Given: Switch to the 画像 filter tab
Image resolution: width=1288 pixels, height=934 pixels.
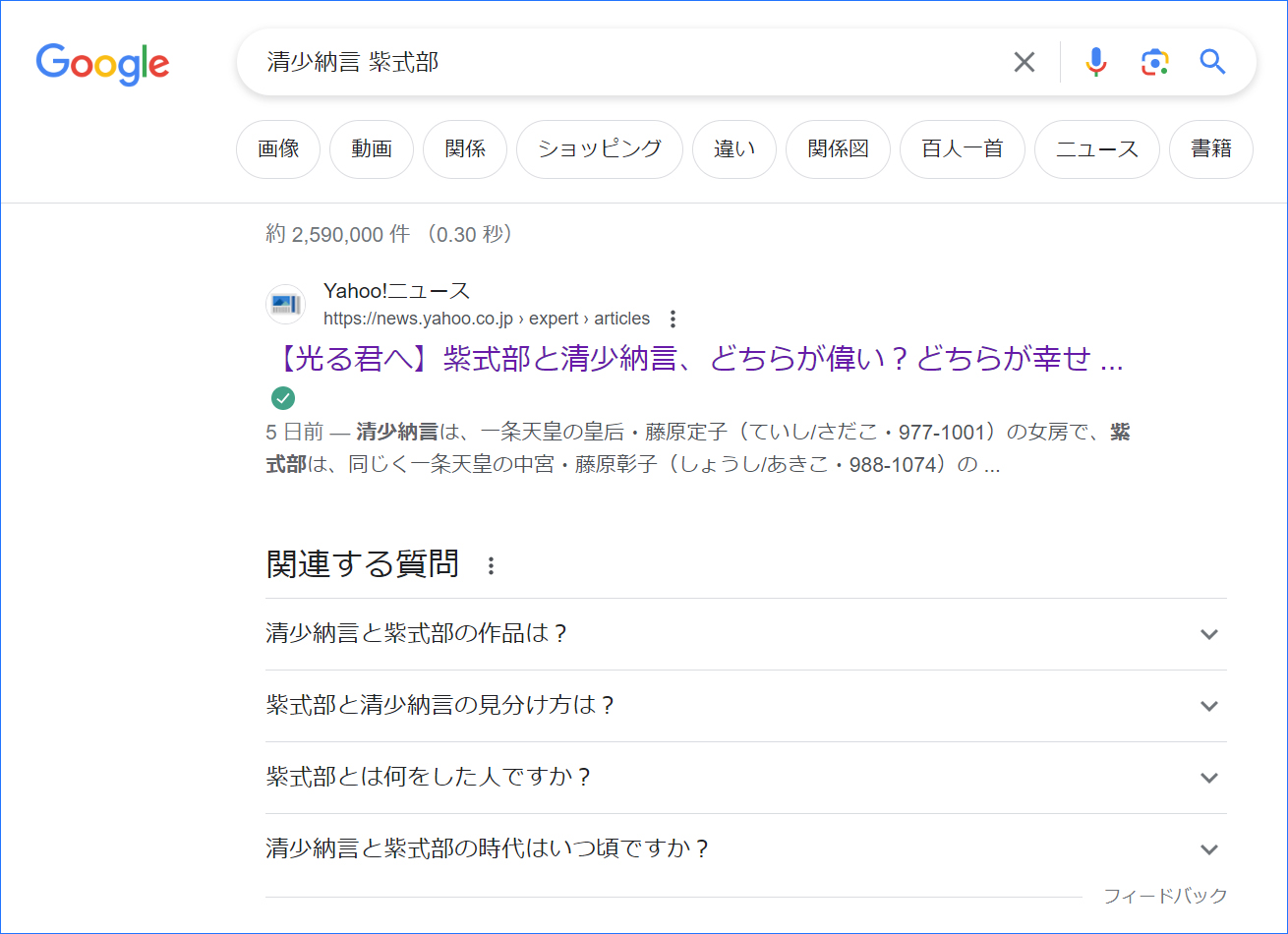Looking at the screenshot, I should click(278, 149).
